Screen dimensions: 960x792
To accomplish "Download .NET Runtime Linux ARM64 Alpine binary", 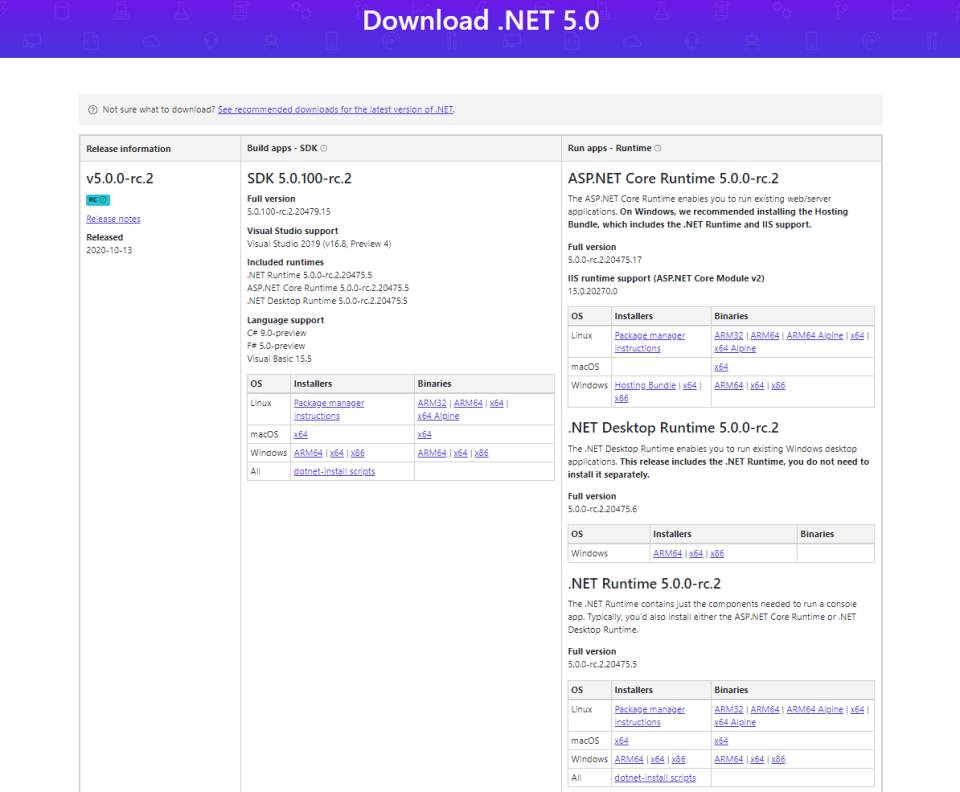I will coord(815,709).
